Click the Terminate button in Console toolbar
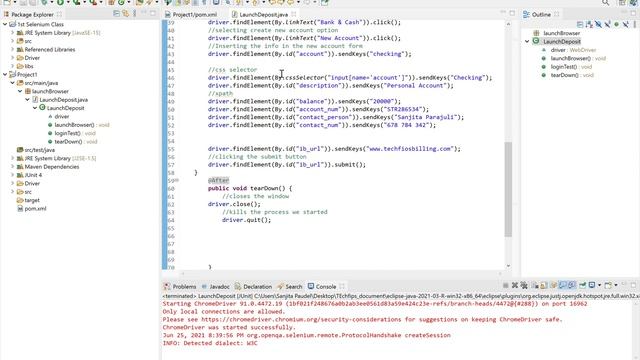 (x=506, y=285)
